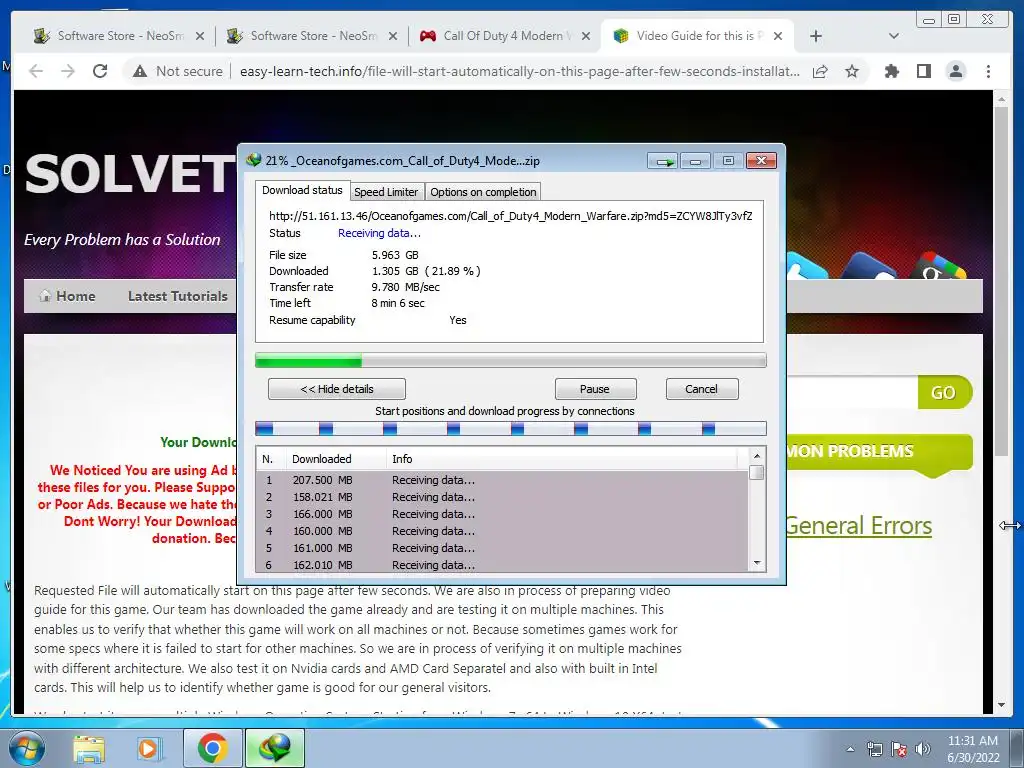The width and height of the screenshot is (1024, 768).
Task: Select connection row 6 with 162.010 MB
Action: tap(502, 565)
